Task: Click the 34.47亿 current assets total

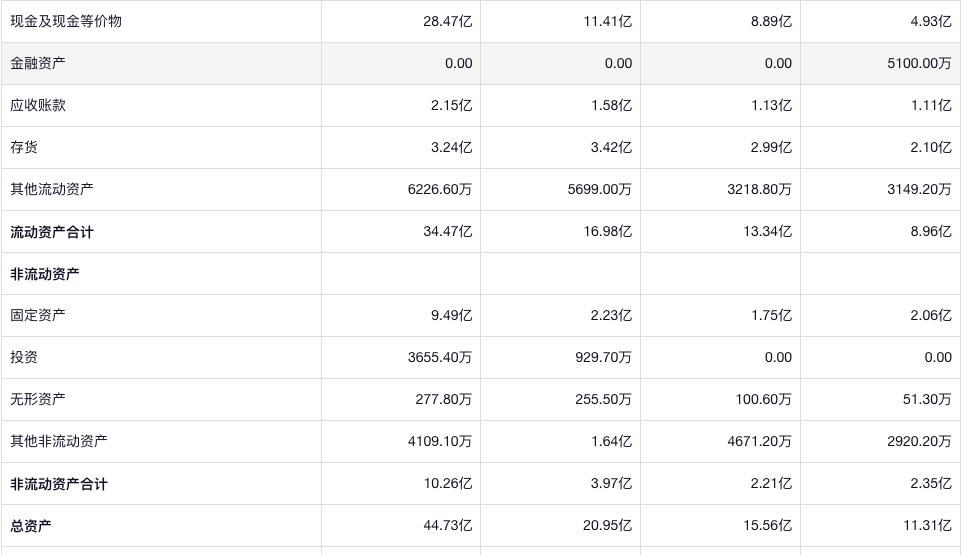Action: click(x=451, y=232)
